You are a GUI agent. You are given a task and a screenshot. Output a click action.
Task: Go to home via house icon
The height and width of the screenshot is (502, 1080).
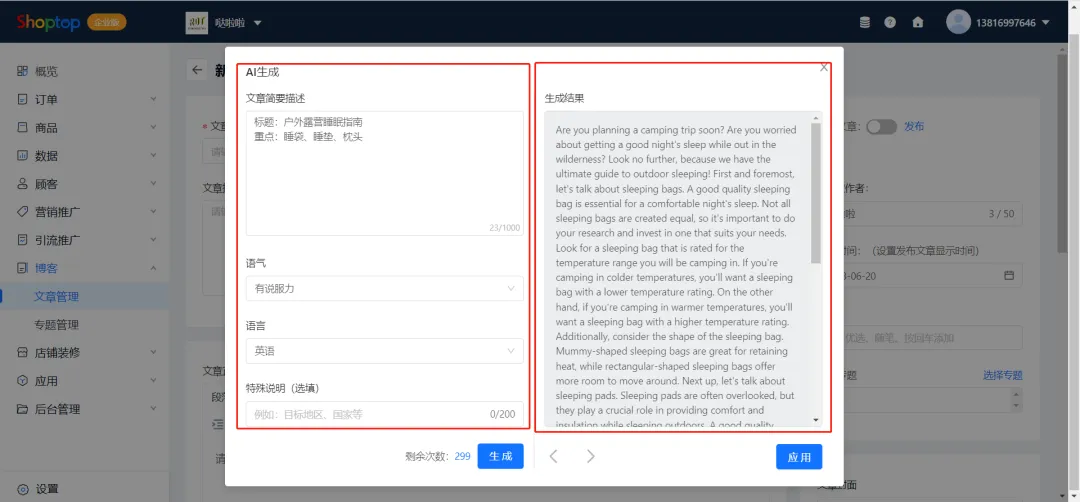point(917,23)
